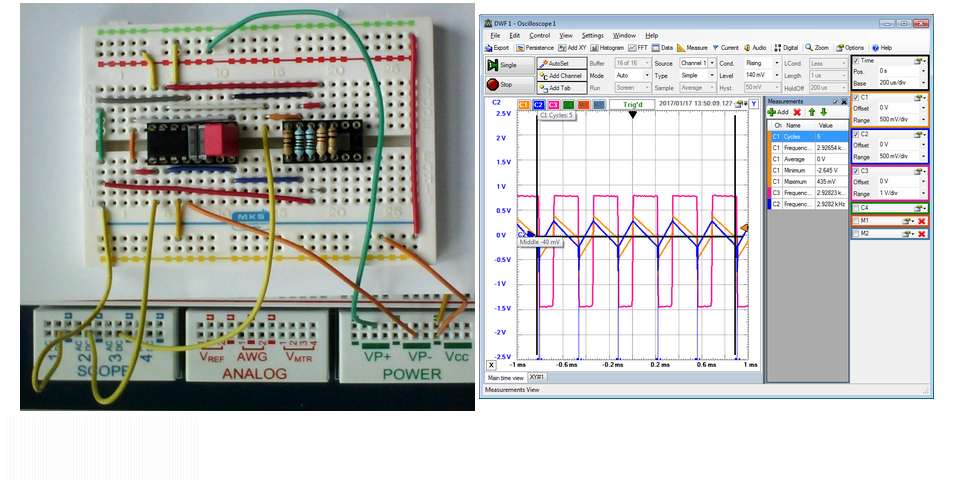959x480 pixels.
Task: Delete measurement with red X icon
Action: tap(796, 112)
